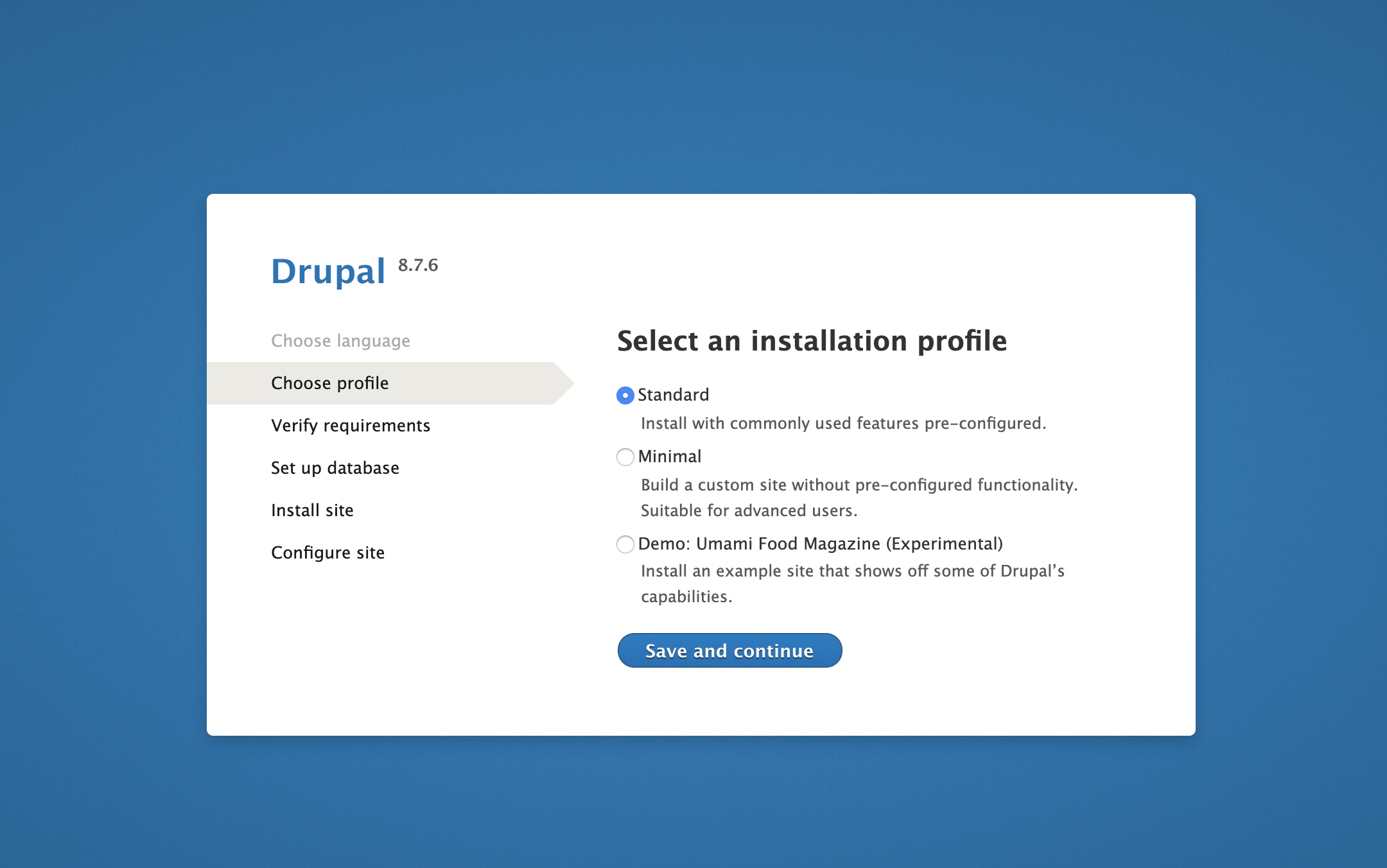Click the Set up database step
The width and height of the screenshot is (1387, 868).
click(335, 468)
